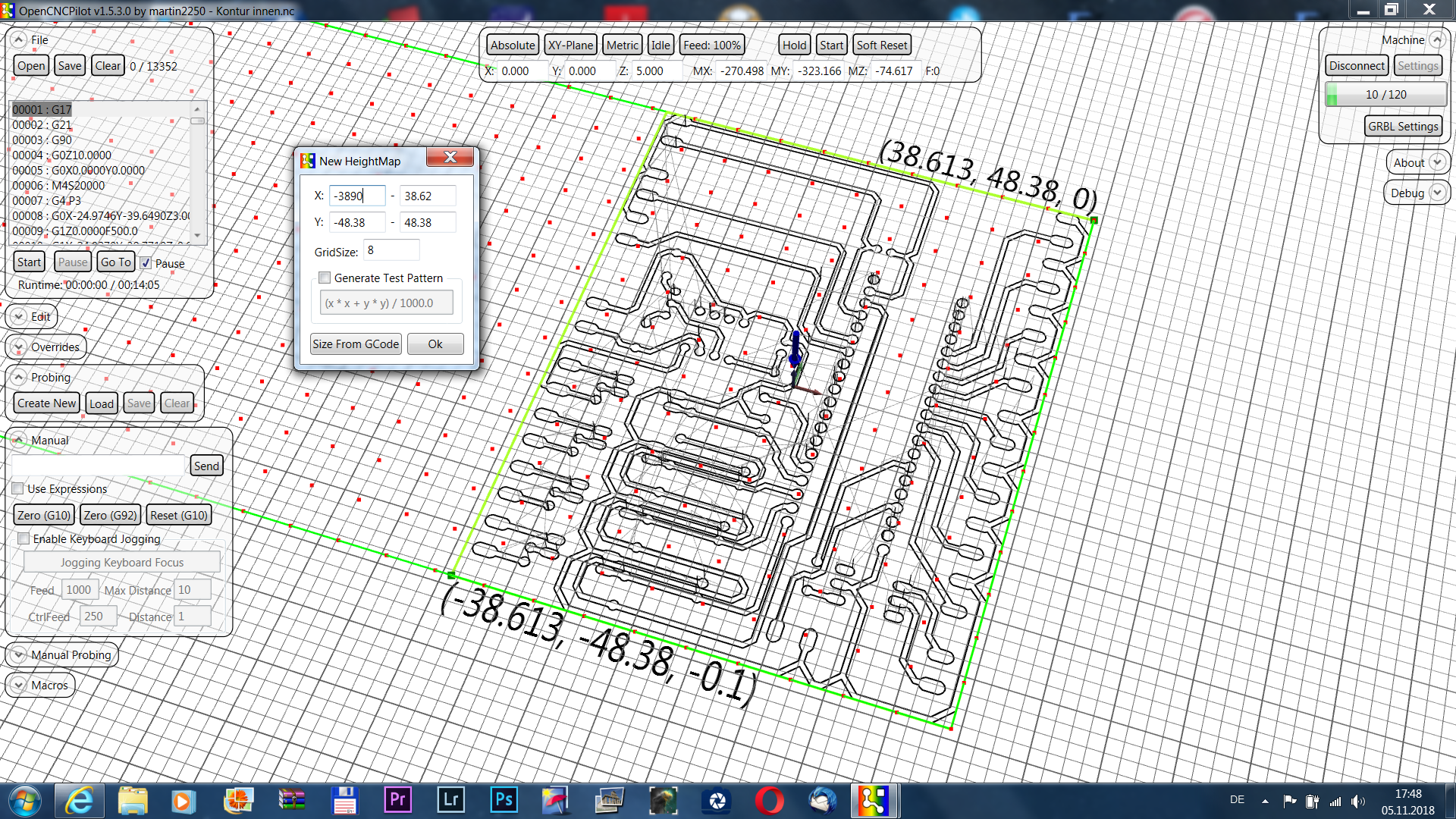Click Clear probing heightmap data

pyautogui.click(x=177, y=403)
